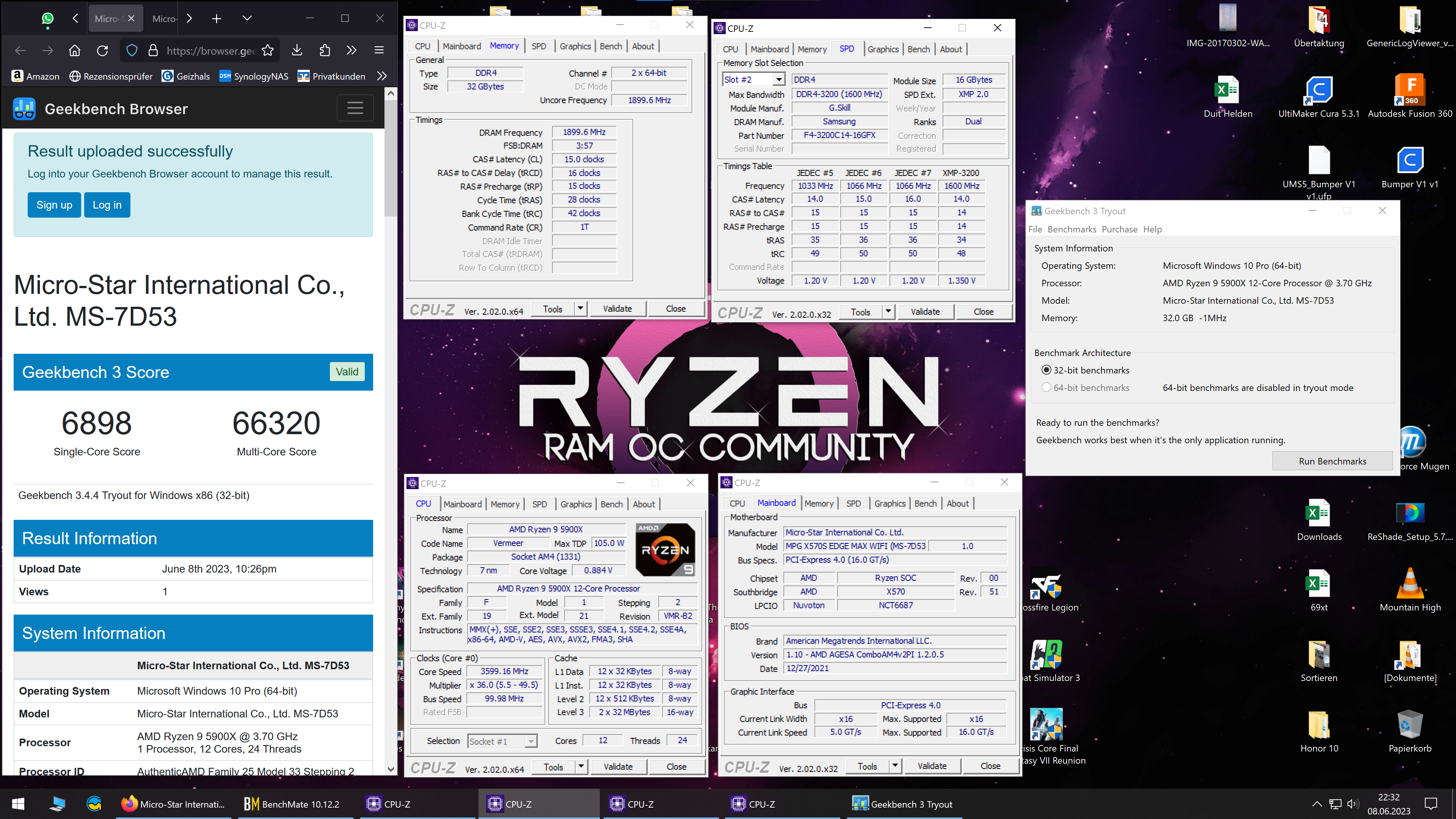Switch to About tab in Mainboard CPU-Z window
Viewport: 1456px width, 819px height.
[x=957, y=503]
